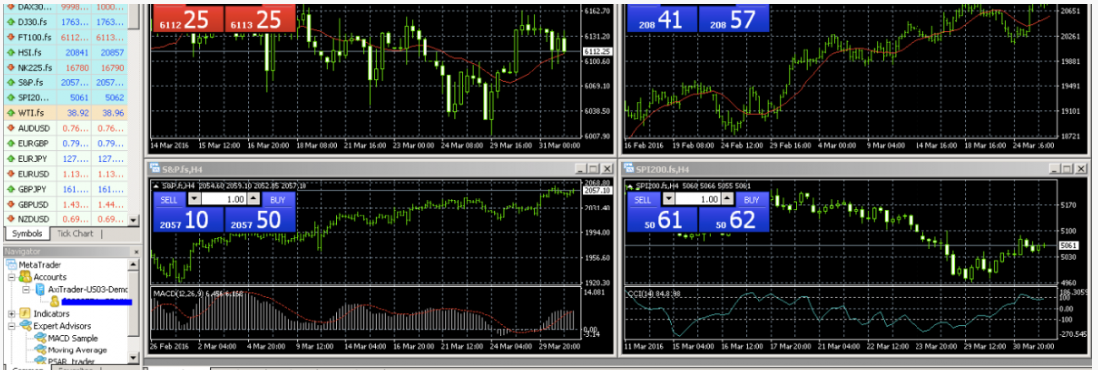This screenshot has height=370, width=1098.
Task: Click Market Watch scrollbar down arrow
Action: pos(134,220)
